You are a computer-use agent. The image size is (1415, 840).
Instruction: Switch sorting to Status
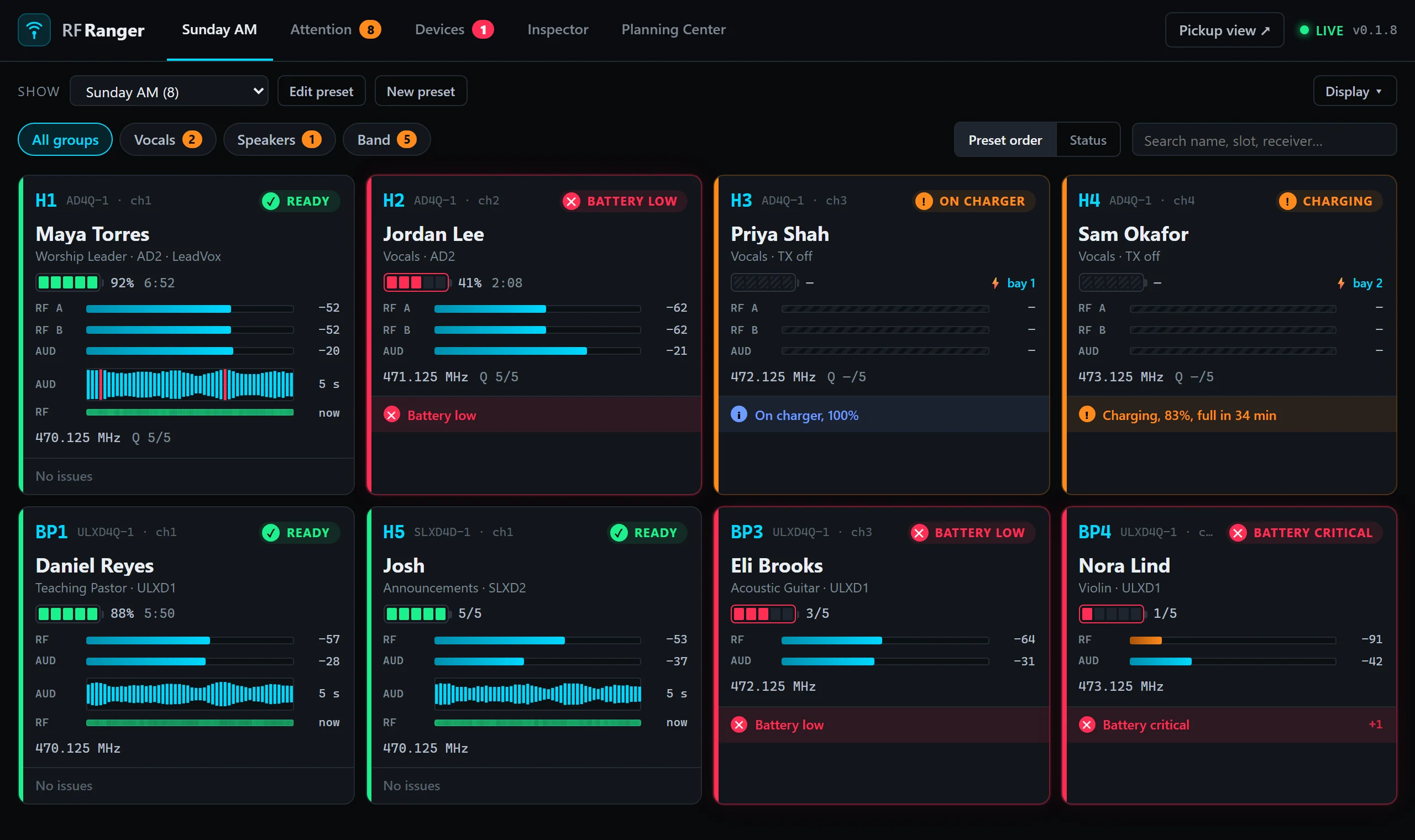[1087, 140]
